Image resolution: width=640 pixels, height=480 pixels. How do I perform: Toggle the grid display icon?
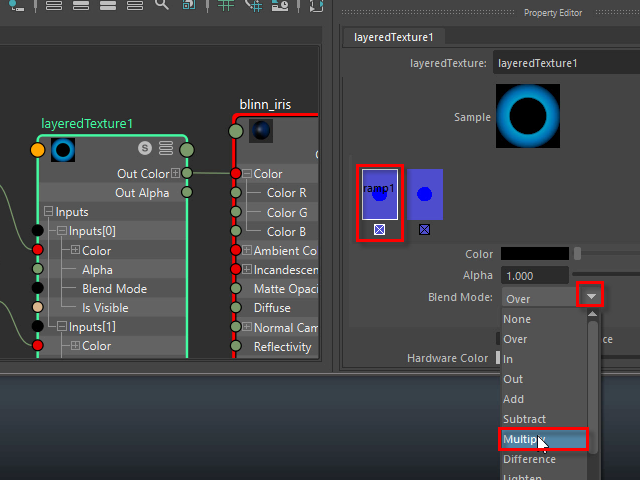pos(227,6)
